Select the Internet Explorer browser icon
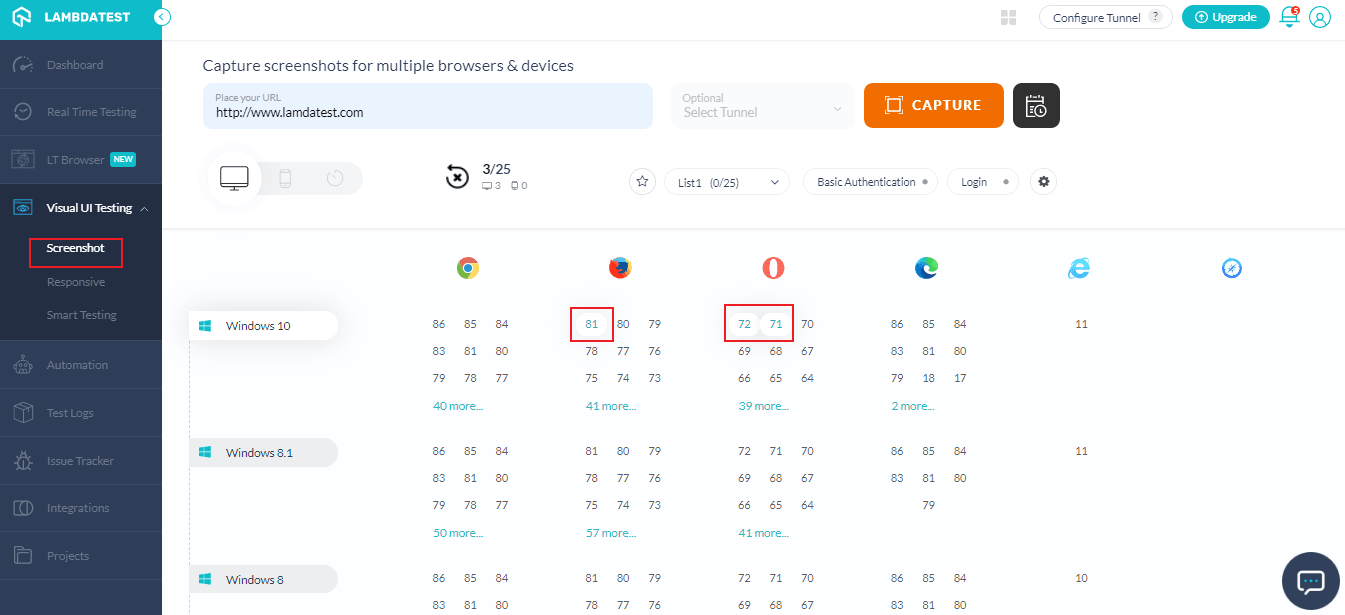The width and height of the screenshot is (1345, 615). tap(1079, 267)
